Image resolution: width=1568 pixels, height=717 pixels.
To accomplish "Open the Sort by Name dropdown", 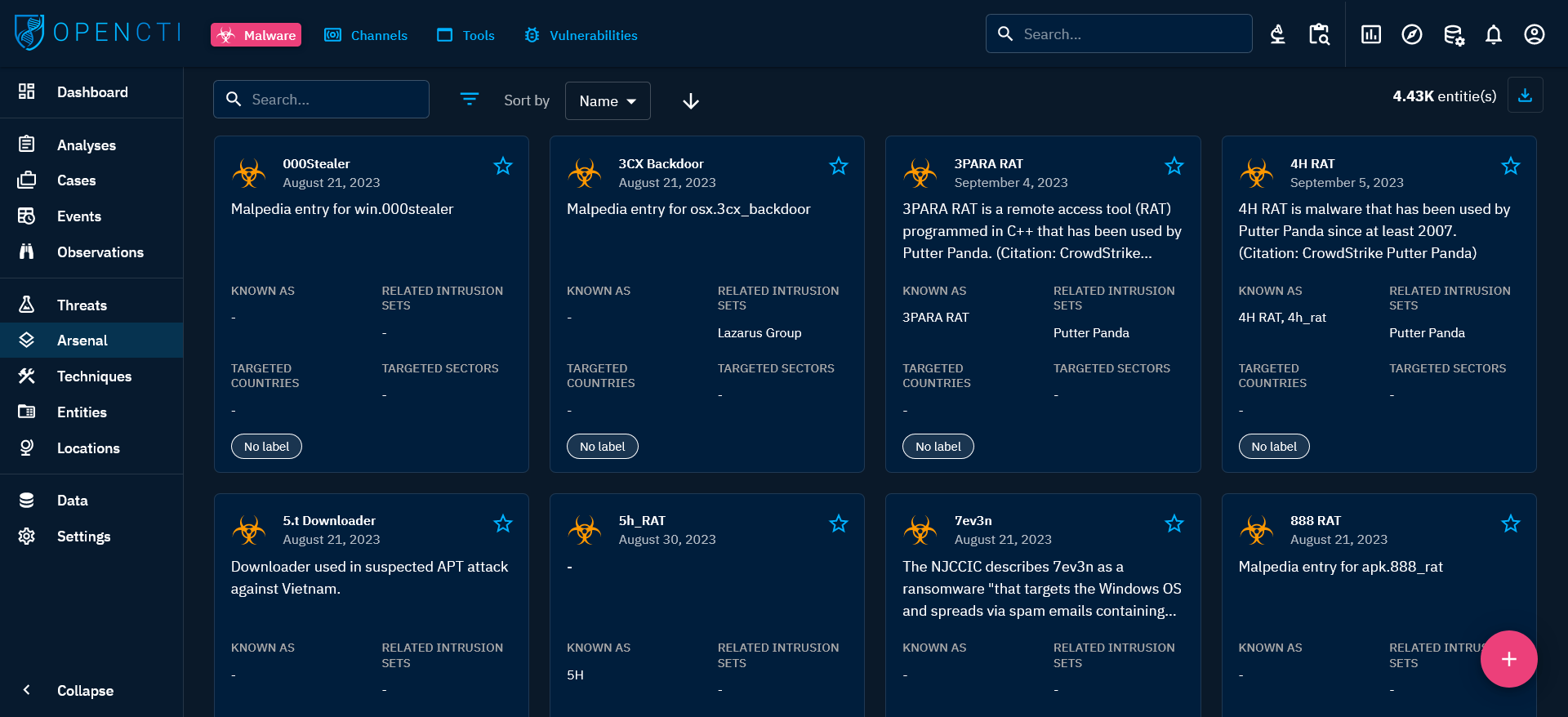I will [x=608, y=101].
